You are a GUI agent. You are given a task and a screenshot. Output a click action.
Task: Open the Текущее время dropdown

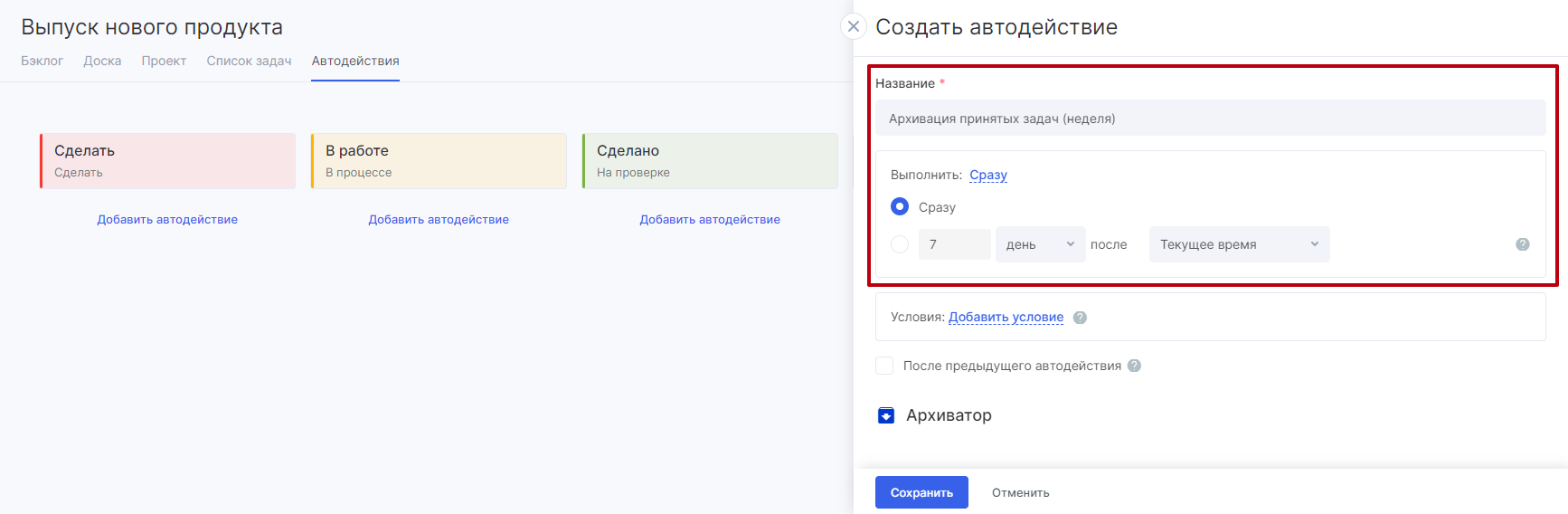(x=1239, y=244)
